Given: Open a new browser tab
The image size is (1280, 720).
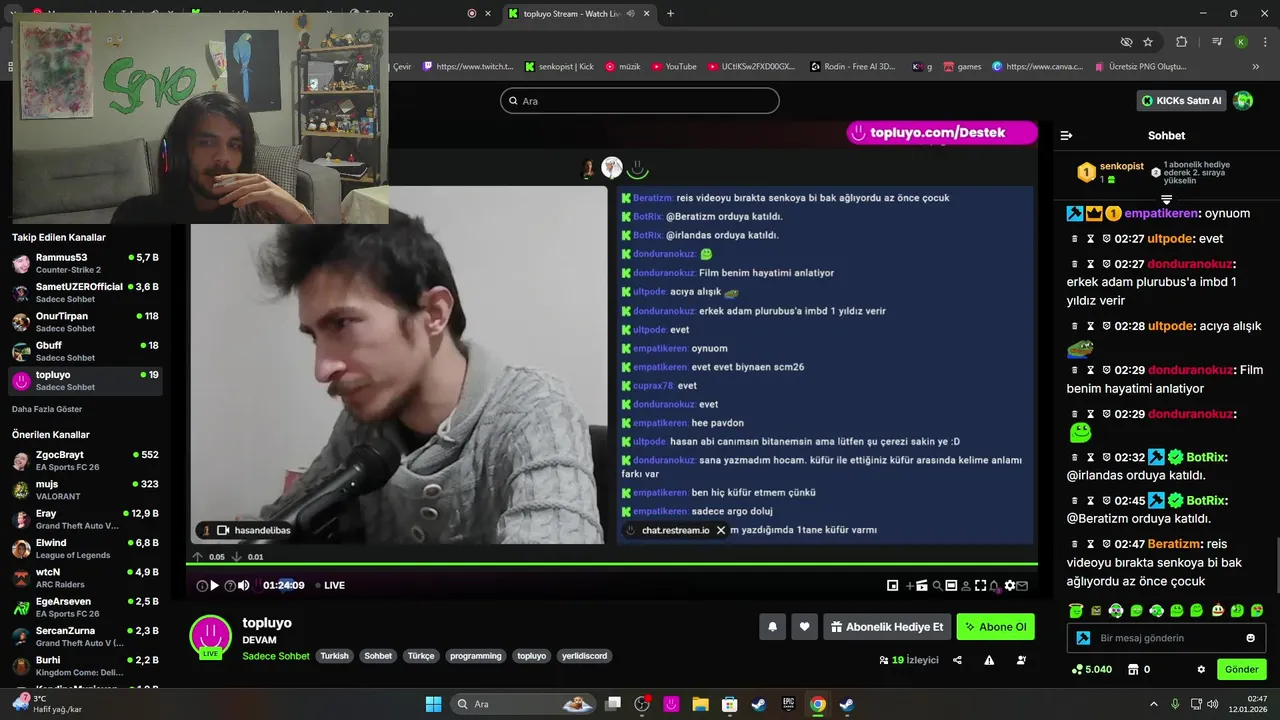Looking at the screenshot, I should pos(670,13).
